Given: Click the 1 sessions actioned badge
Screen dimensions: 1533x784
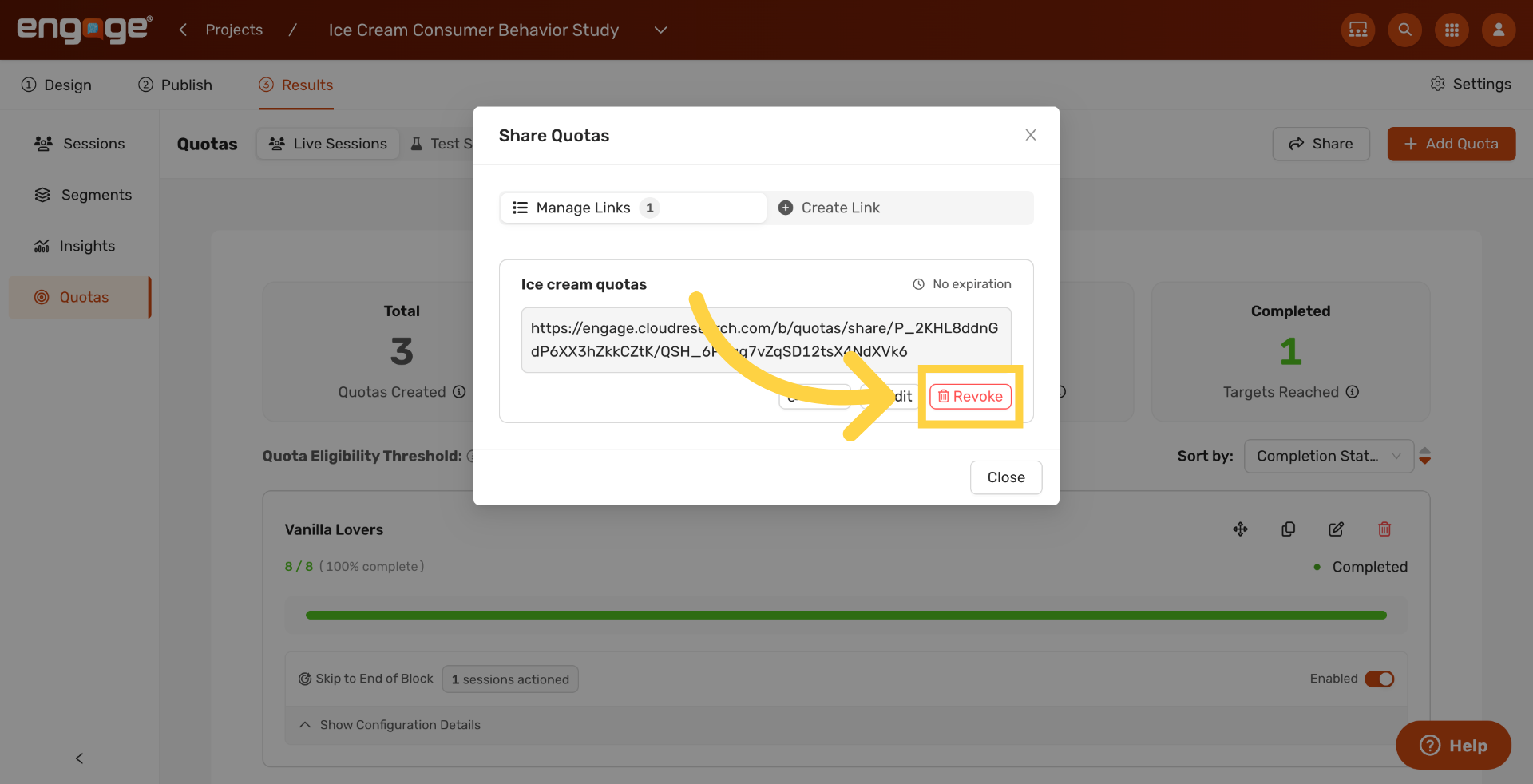Looking at the screenshot, I should point(510,679).
